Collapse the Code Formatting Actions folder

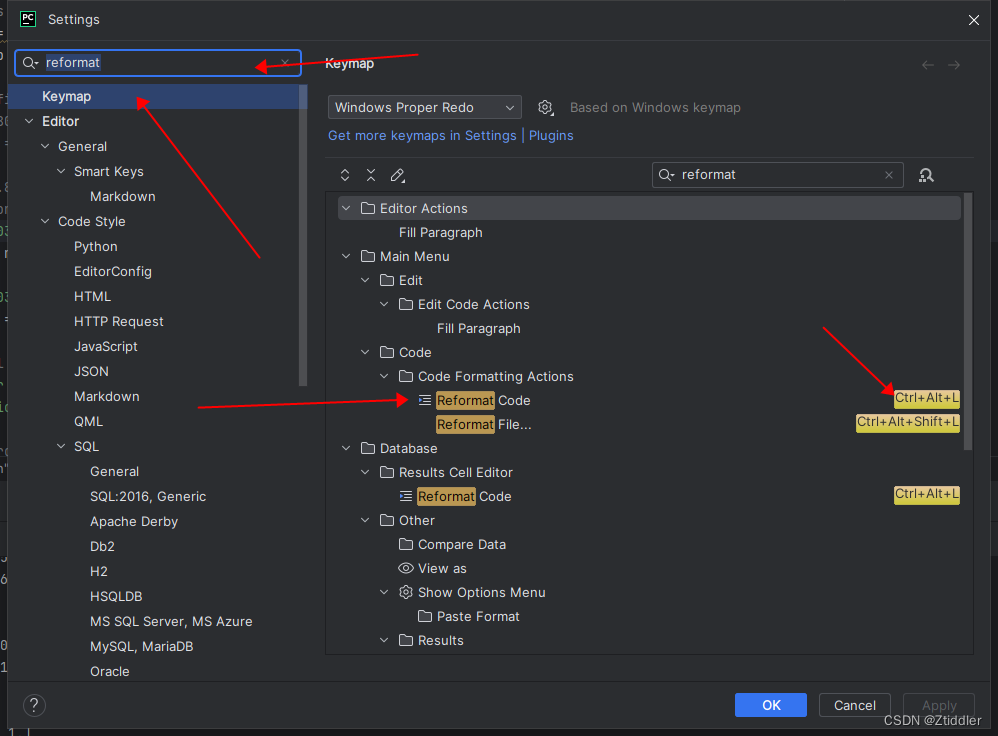click(x=384, y=376)
